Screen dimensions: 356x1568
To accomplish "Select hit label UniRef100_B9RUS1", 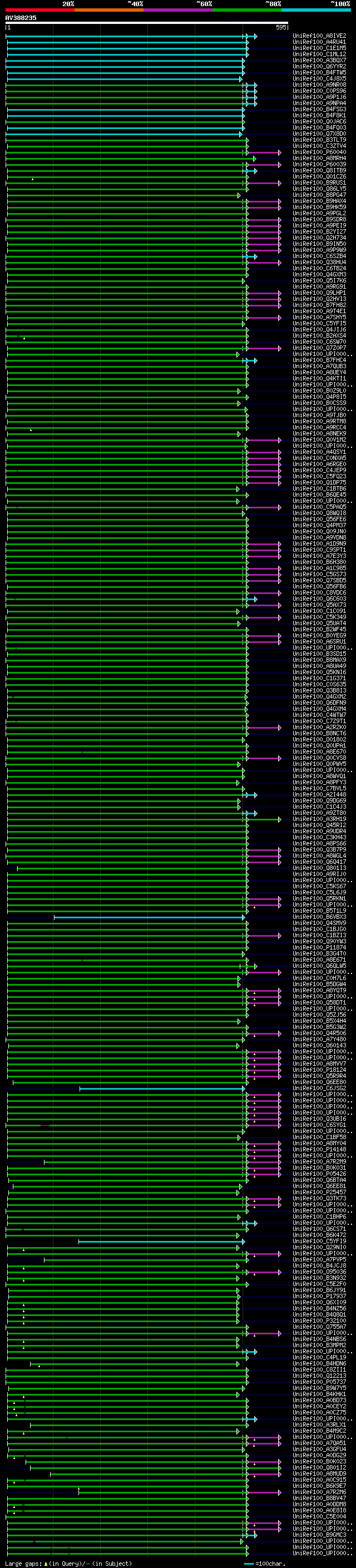I will (319, 182).
